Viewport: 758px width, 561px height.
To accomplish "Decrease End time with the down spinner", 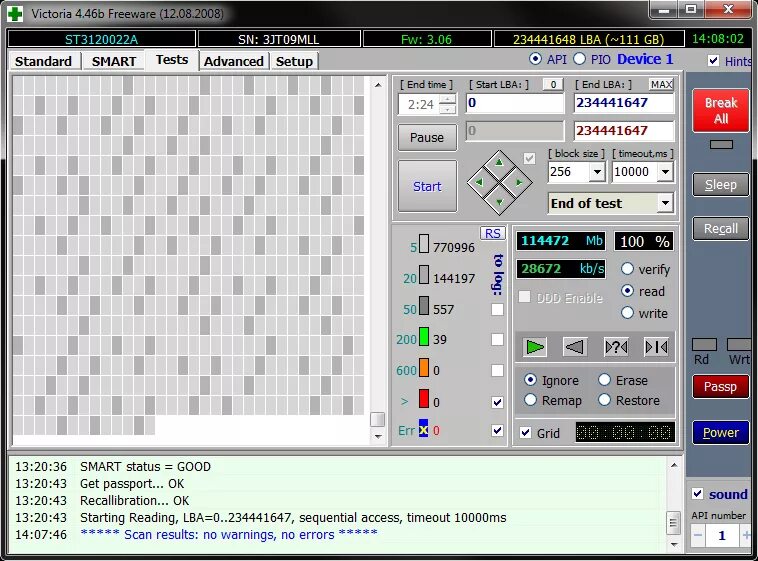I will tap(449, 109).
